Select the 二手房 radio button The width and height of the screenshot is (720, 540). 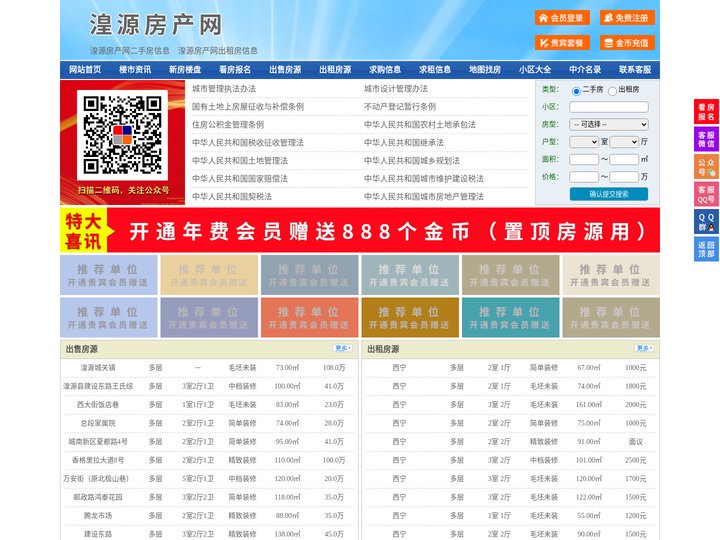coord(576,91)
